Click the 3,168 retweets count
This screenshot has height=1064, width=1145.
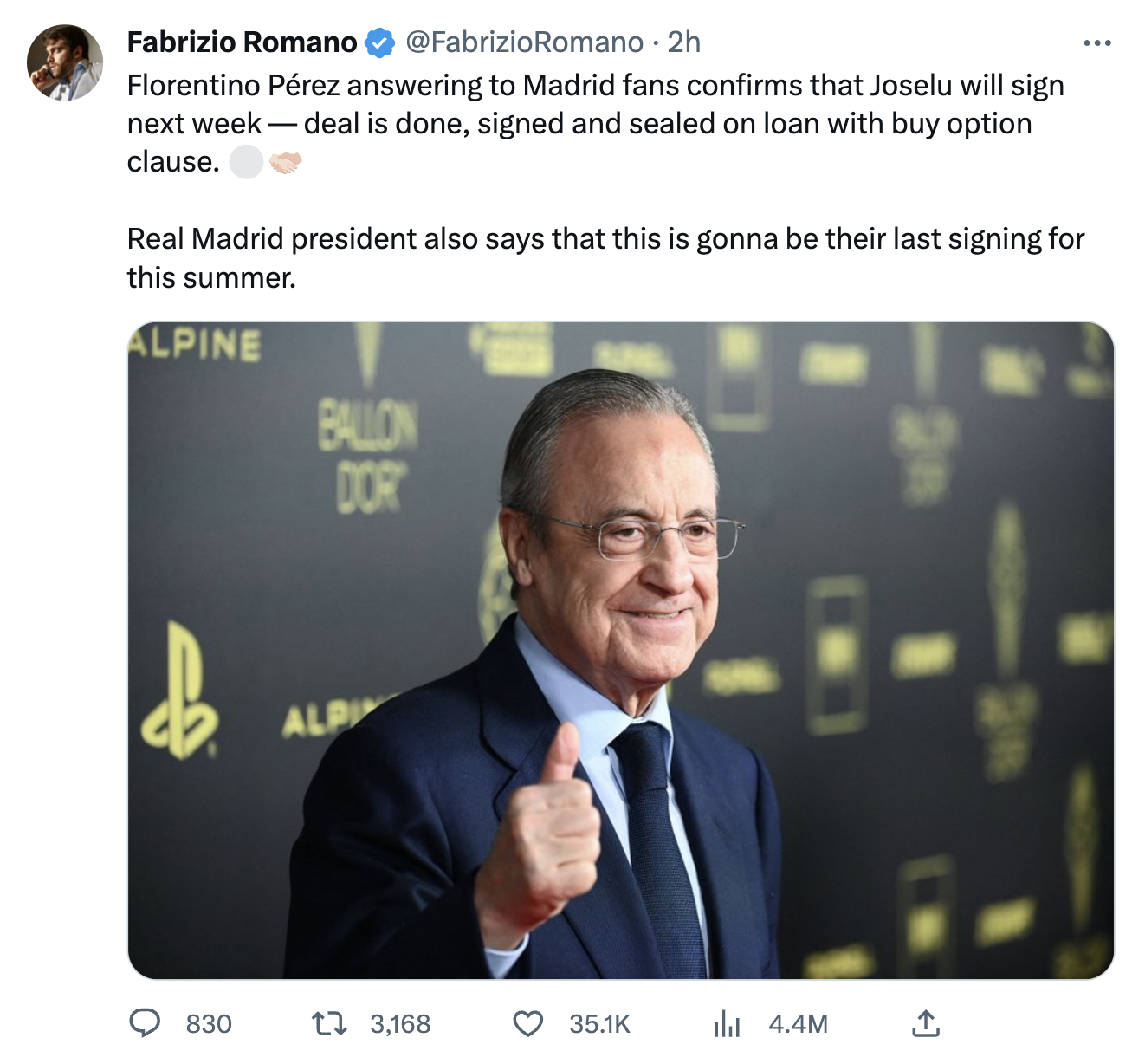[x=400, y=1024]
